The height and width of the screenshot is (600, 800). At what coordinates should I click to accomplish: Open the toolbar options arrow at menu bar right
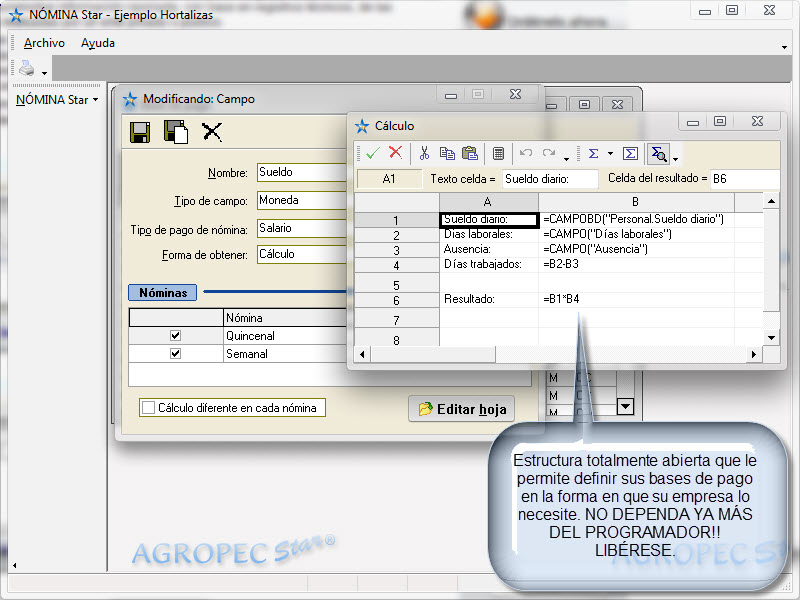click(x=784, y=47)
